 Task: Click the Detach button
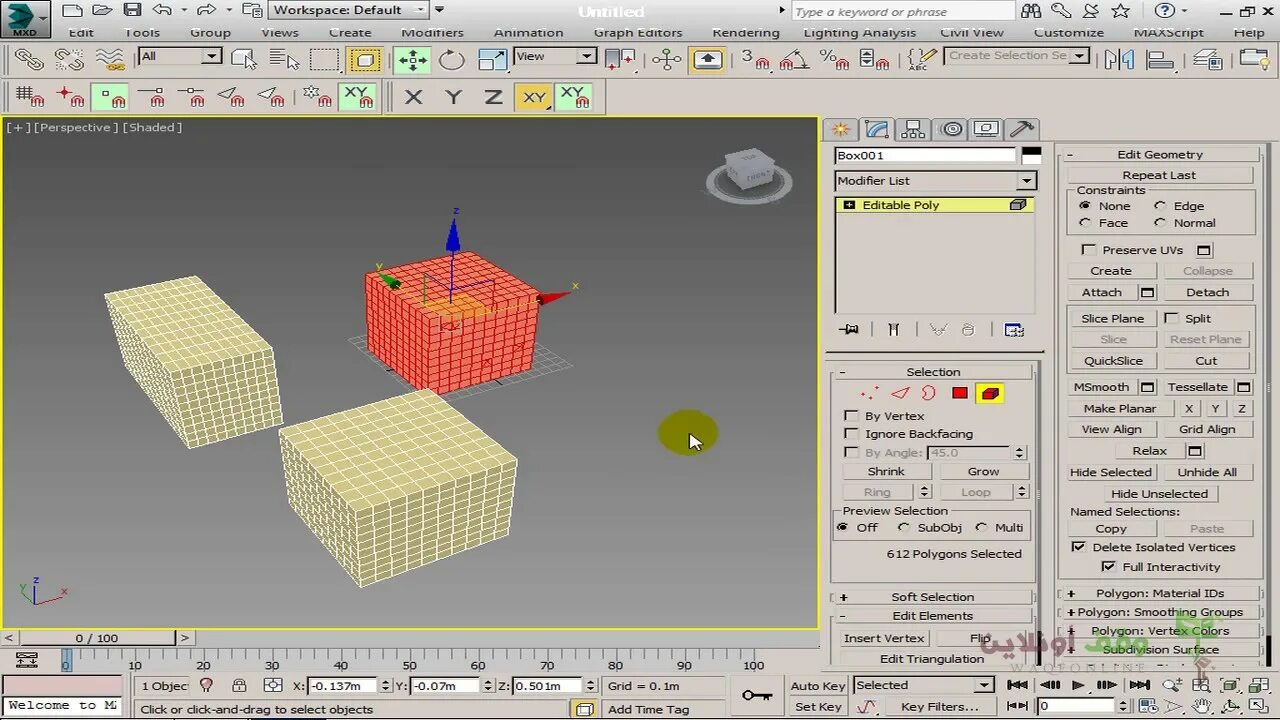point(1207,293)
